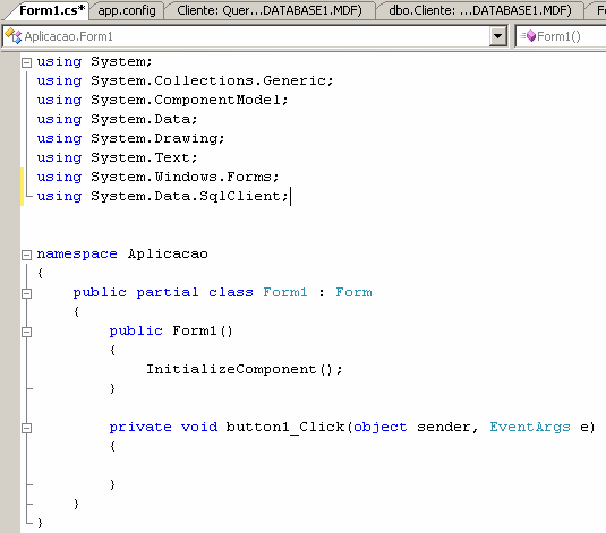Click the EventArgs type in method signature
This screenshot has height=533, width=606.
tap(529, 427)
